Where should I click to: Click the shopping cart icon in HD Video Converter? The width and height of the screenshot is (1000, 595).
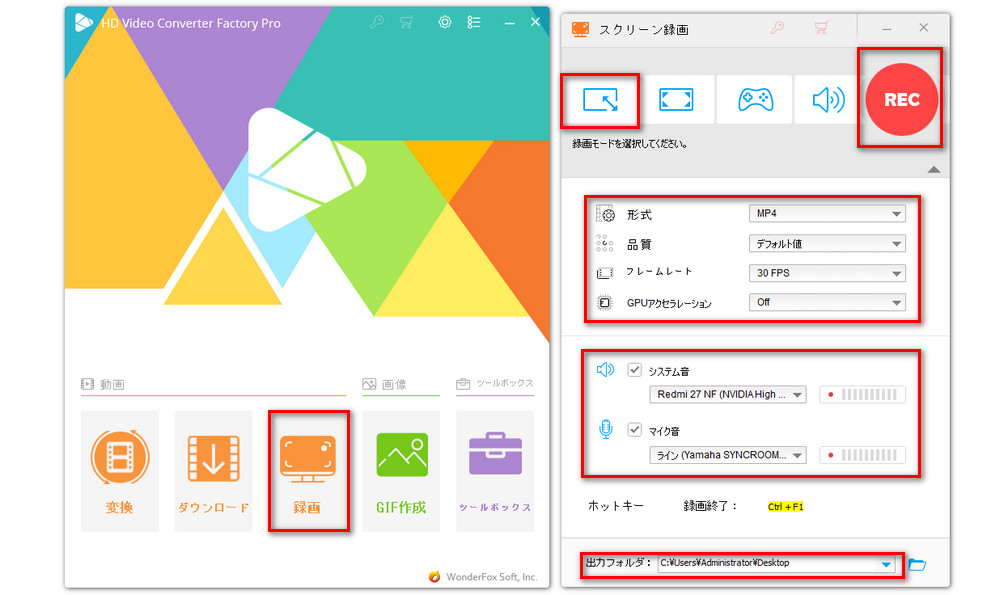pos(406,22)
